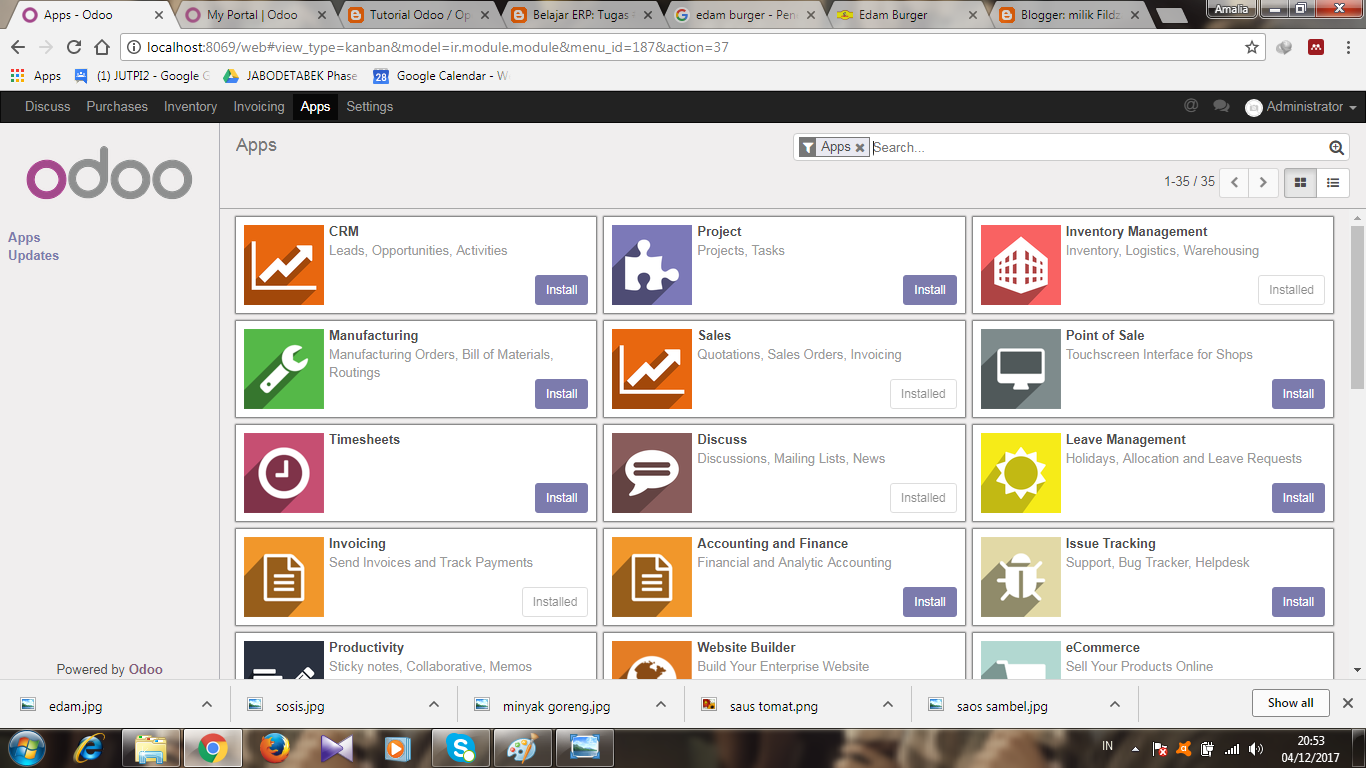
Task: Install the Accounting and Finance app
Action: point(930,602)
